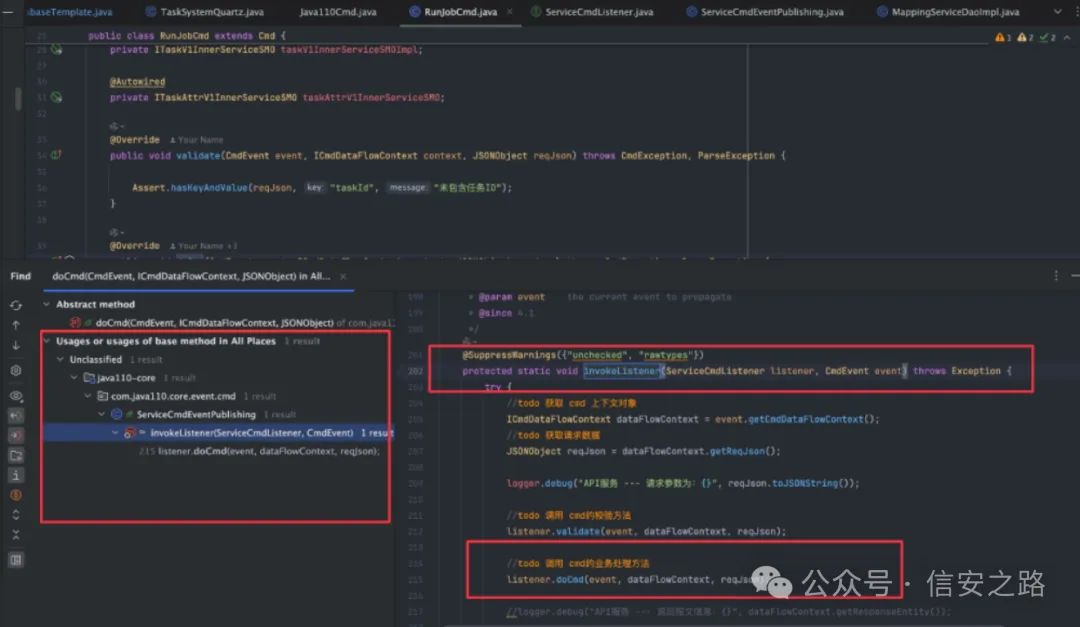Switch to the baseTemplate.java tab

pos(69,12)
